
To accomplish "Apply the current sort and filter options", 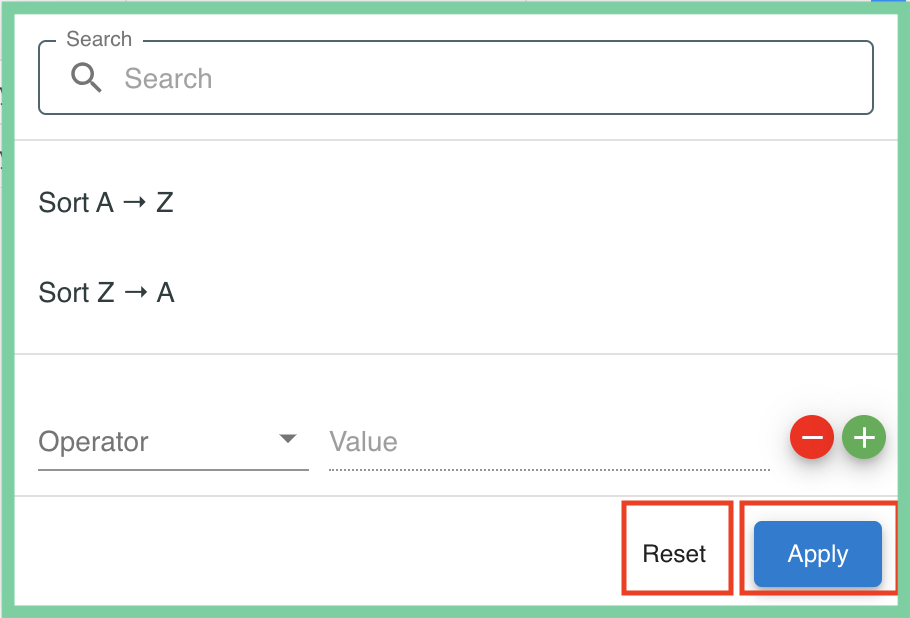I will coord(817,553).
